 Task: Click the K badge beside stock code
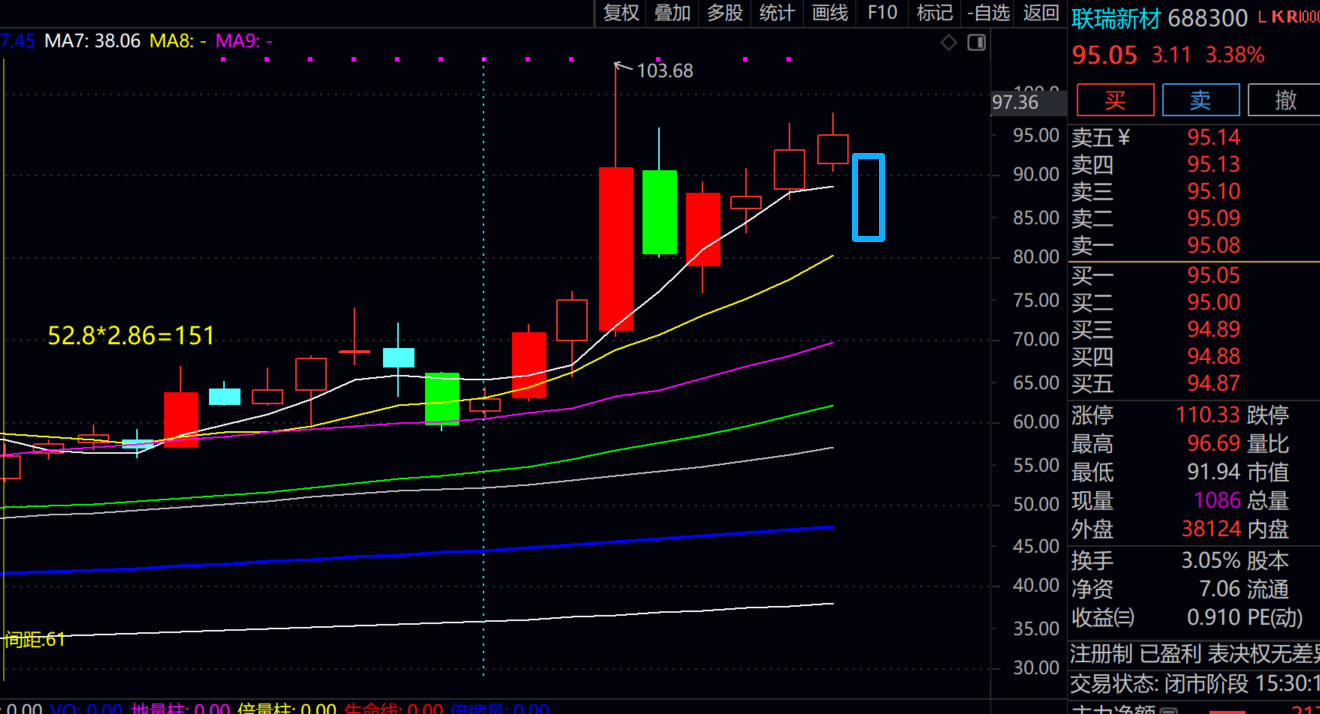click(1277, 17)
